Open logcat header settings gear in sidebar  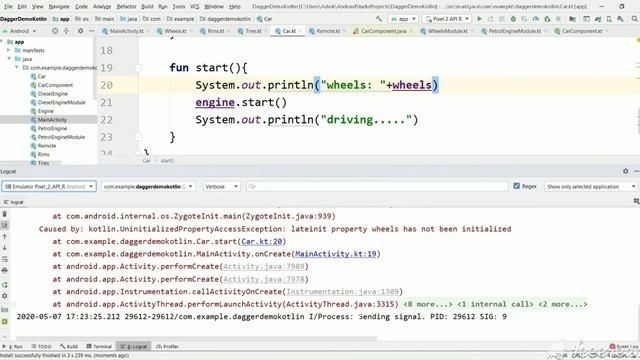click(x=4, y=296)
